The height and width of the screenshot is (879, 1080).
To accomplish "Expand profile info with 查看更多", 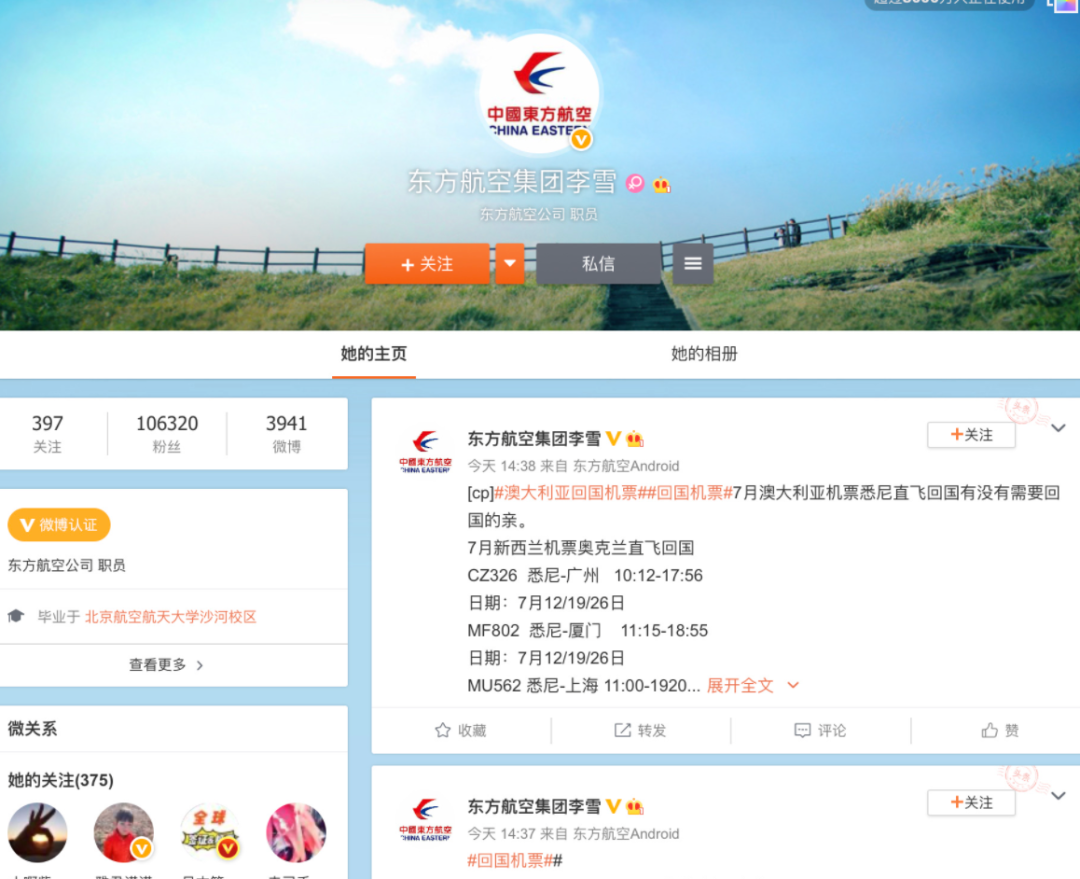I will point(167,665).
